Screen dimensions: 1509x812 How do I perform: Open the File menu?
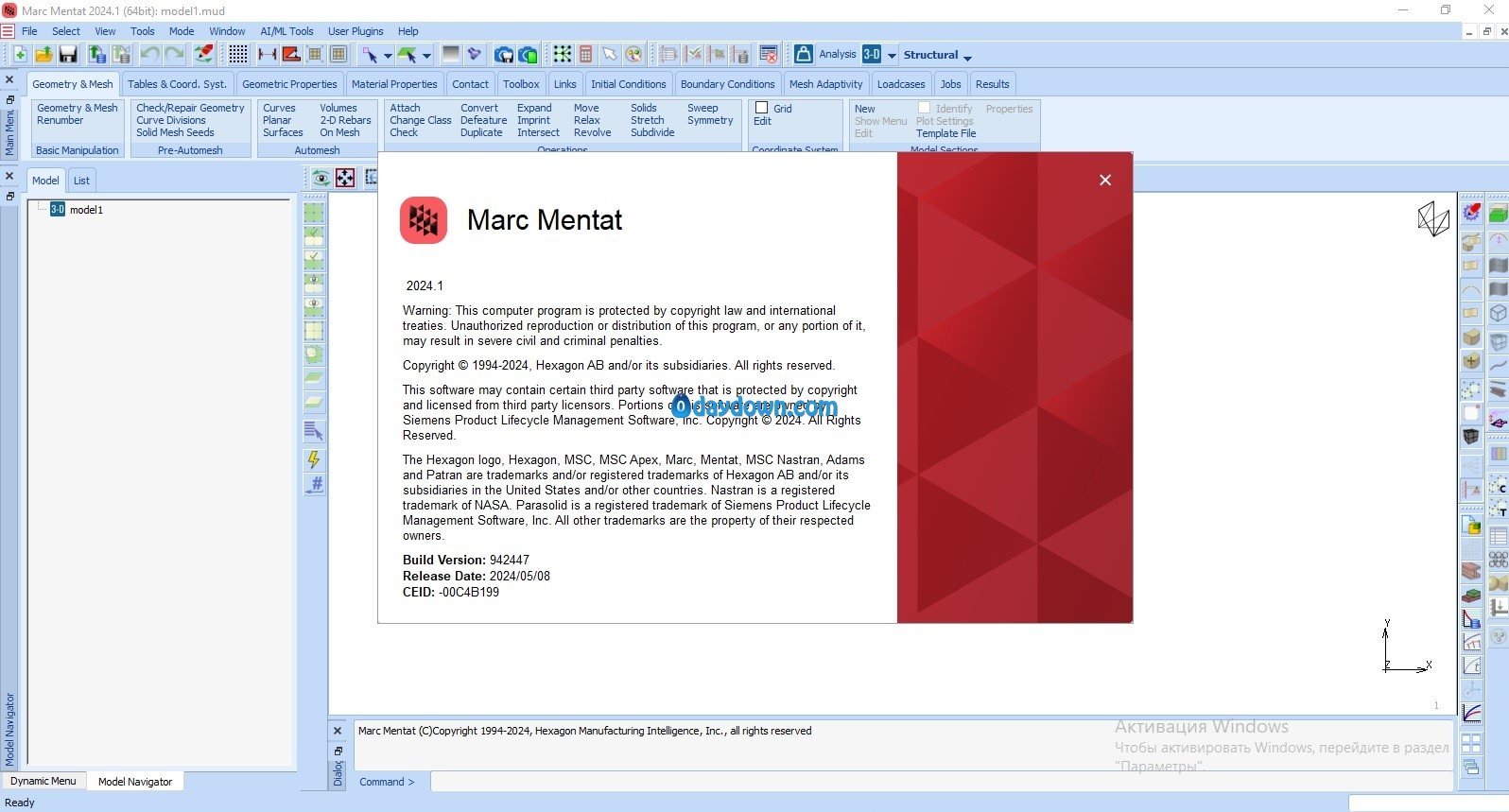[x=29, y=31]
